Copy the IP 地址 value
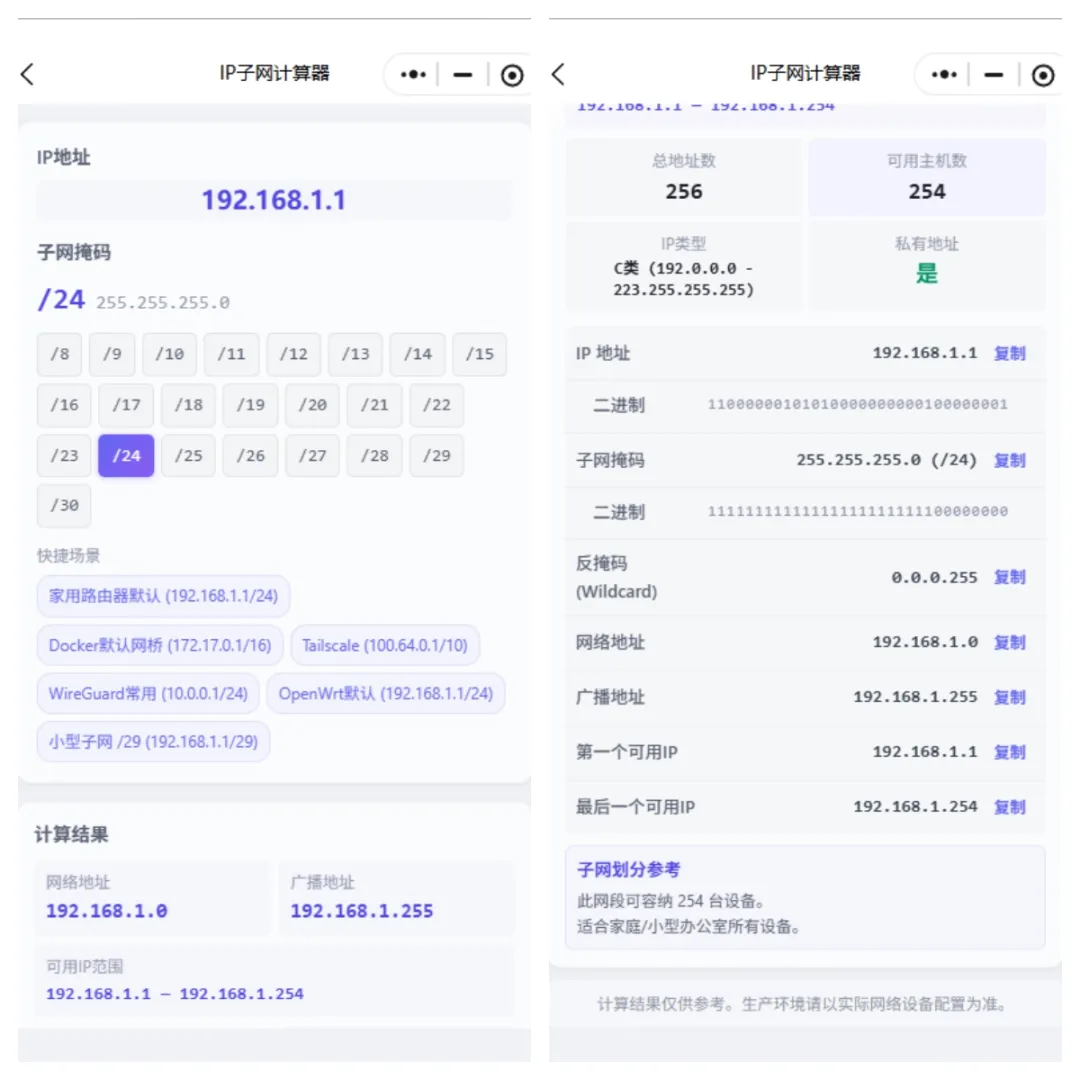The height and width of the screenshot is (1080, 1080). 1010,353
